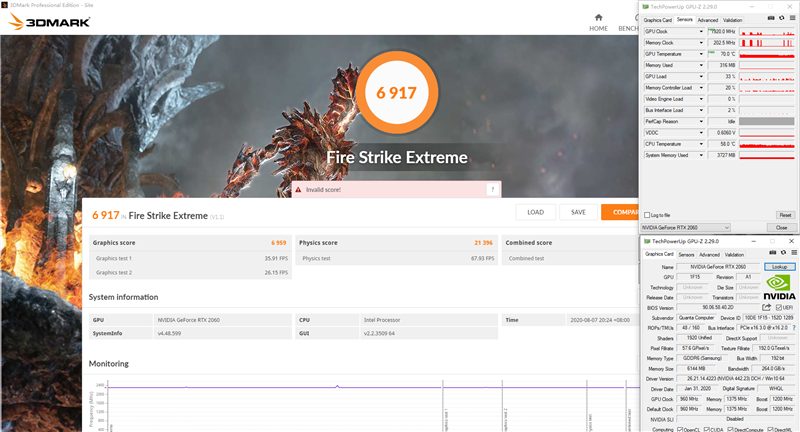The height and width of the screenshot is (432, 800).
Task: Open the Memory Controller Load dropdown
Action: pos(701,88)
